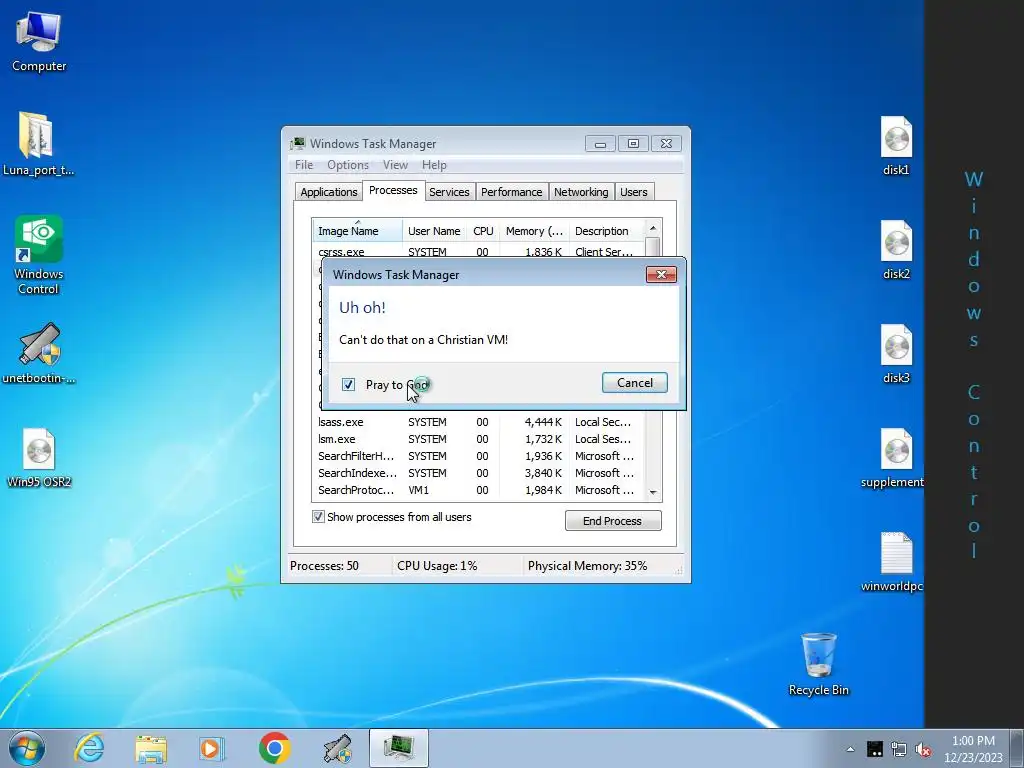Maximize the Windows Task Manager window
This screenshot has height=768, width=1024.
pos(633,144)
